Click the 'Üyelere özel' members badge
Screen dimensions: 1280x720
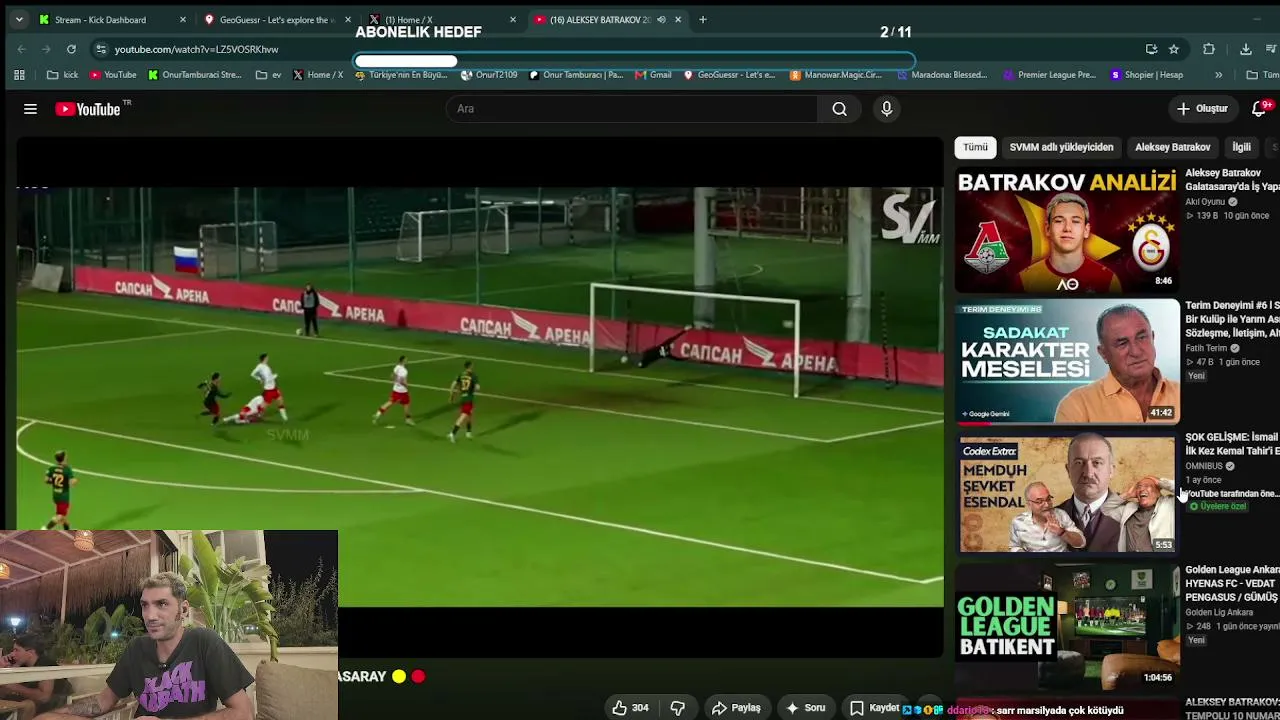pos(1217,507)
